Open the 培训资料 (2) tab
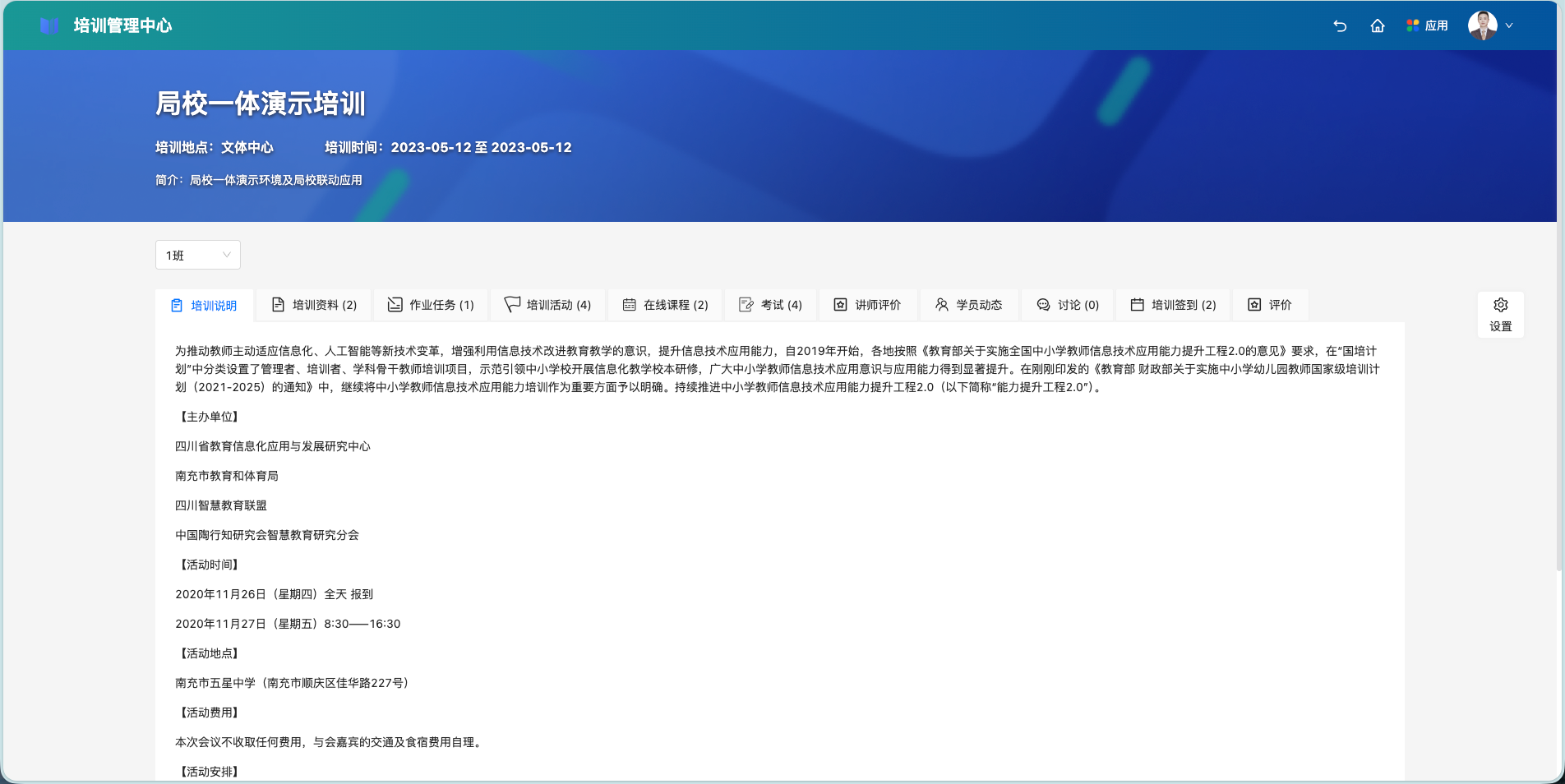Viewport: 1565px width, 784px height. 314,305
